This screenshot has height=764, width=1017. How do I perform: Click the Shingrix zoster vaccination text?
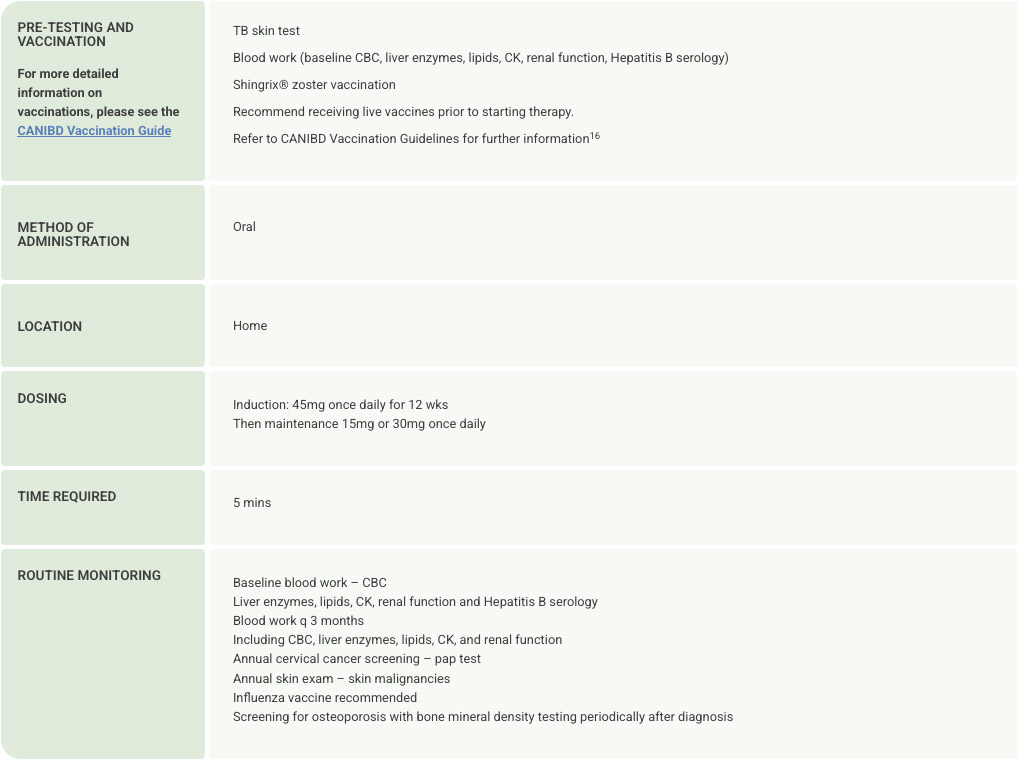[x=314, y=85]
